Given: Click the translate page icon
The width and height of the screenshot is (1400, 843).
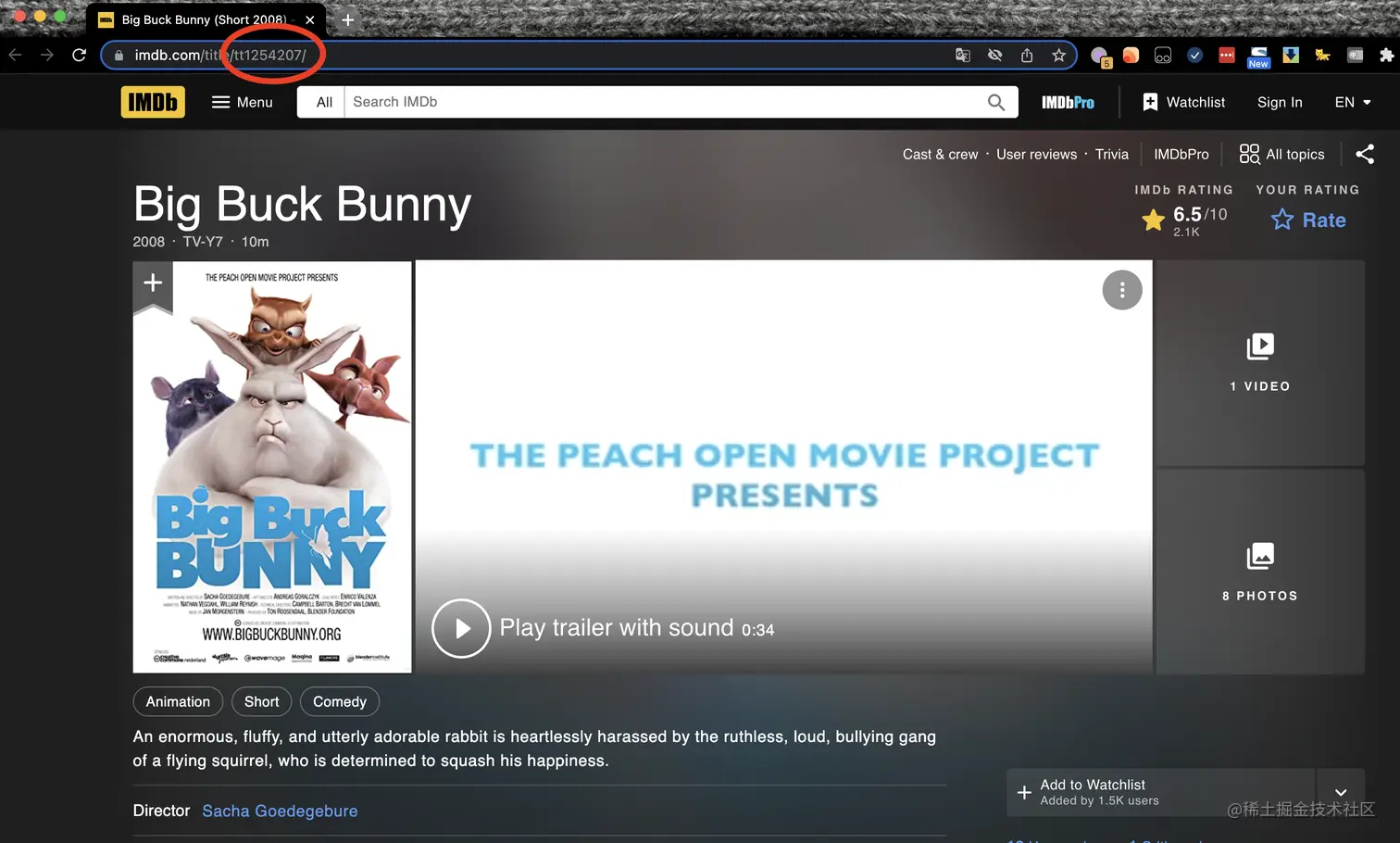Looking at the screenshot, I should pos(963,56).
